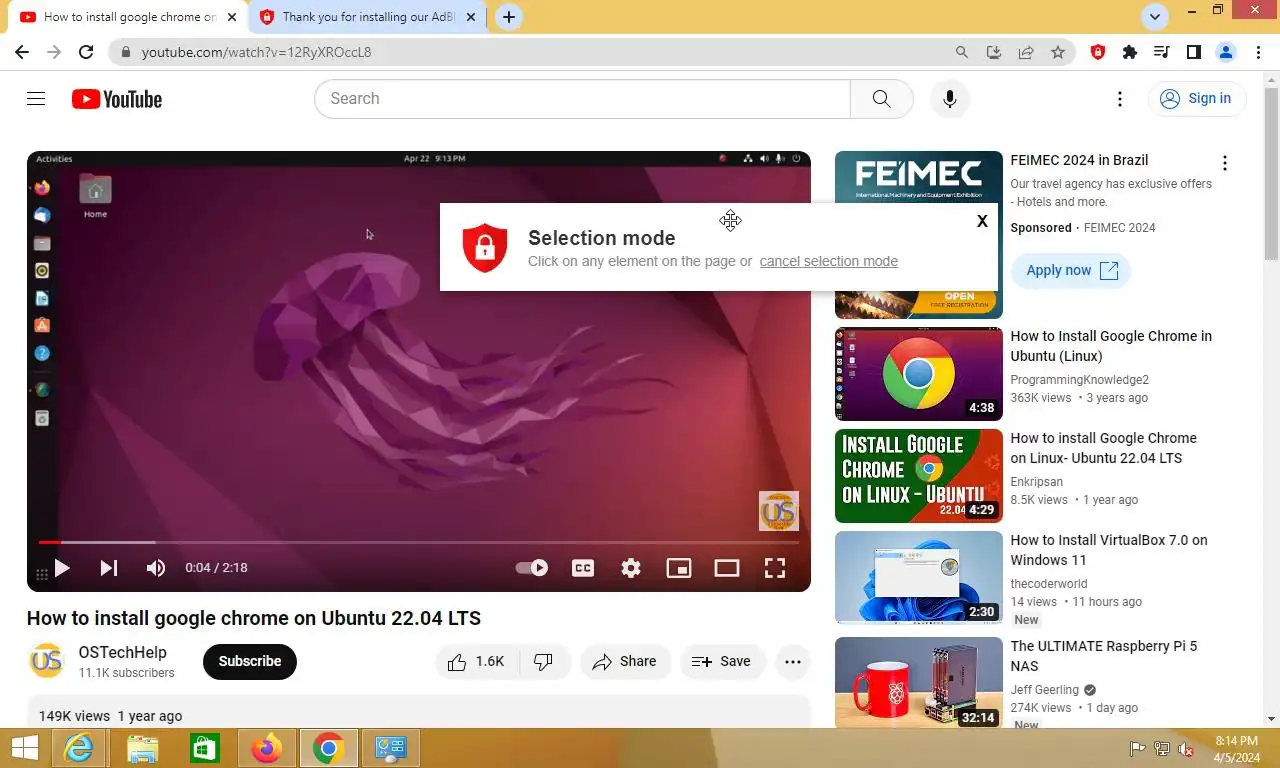Click zoom magnifier icon in address bar
Image resolution: width=1280 pixels, height=768 pixels.
[x=962, y=52]
